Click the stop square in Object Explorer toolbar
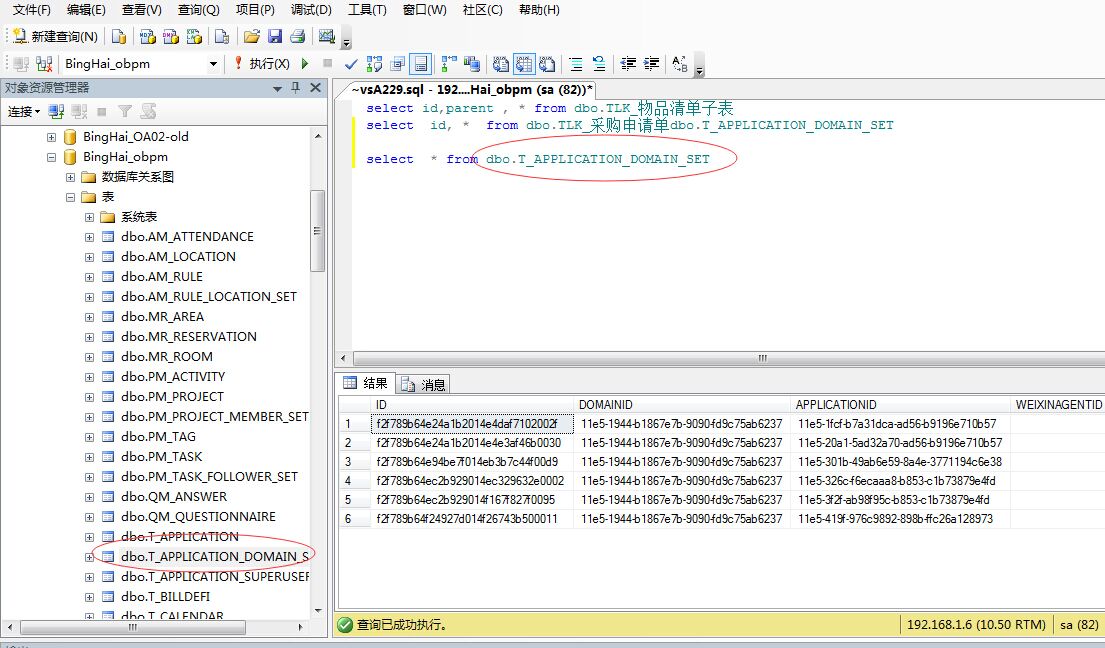The height and width of the screenshot is (648, 1105). click(101, 111)
